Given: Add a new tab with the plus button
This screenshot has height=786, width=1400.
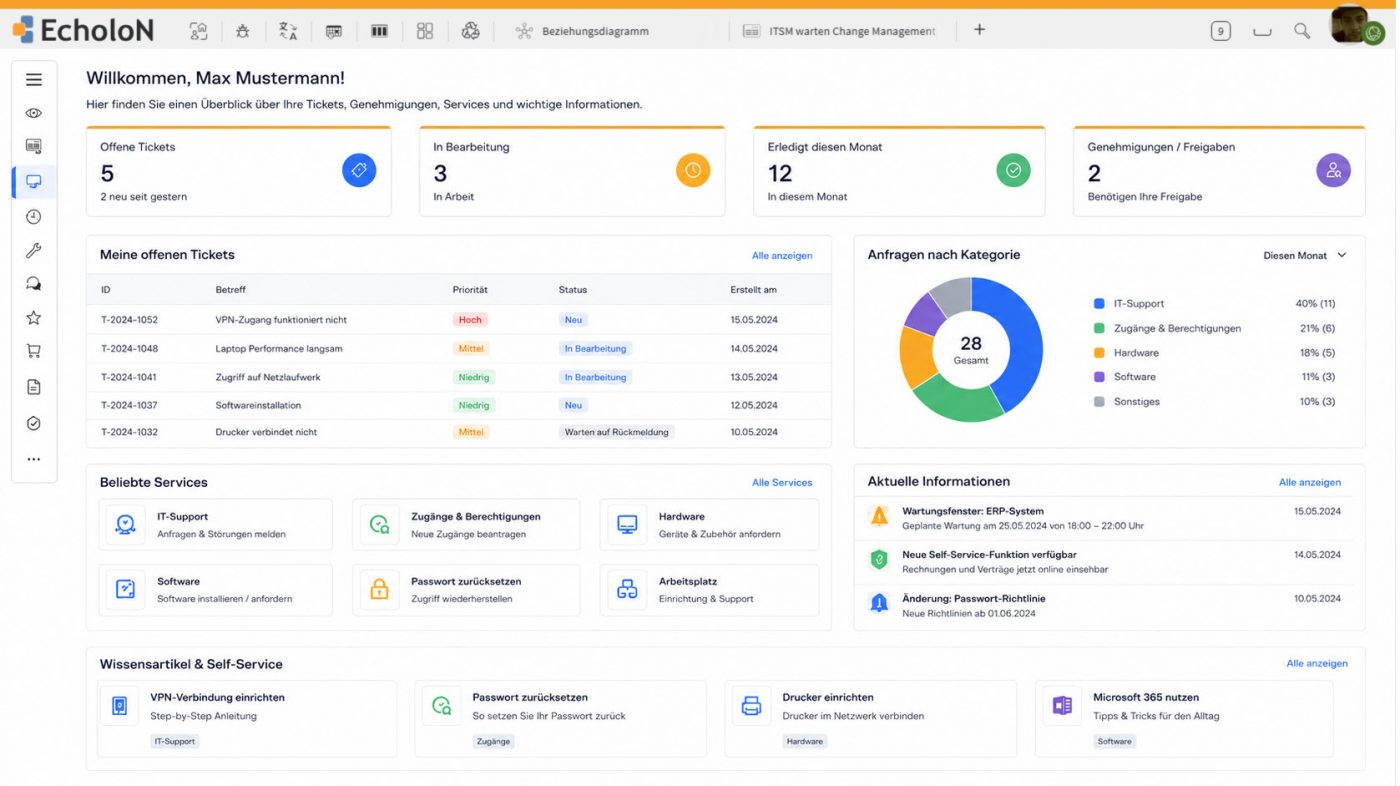Looking at the screenshot, I should tap(979, 30).
